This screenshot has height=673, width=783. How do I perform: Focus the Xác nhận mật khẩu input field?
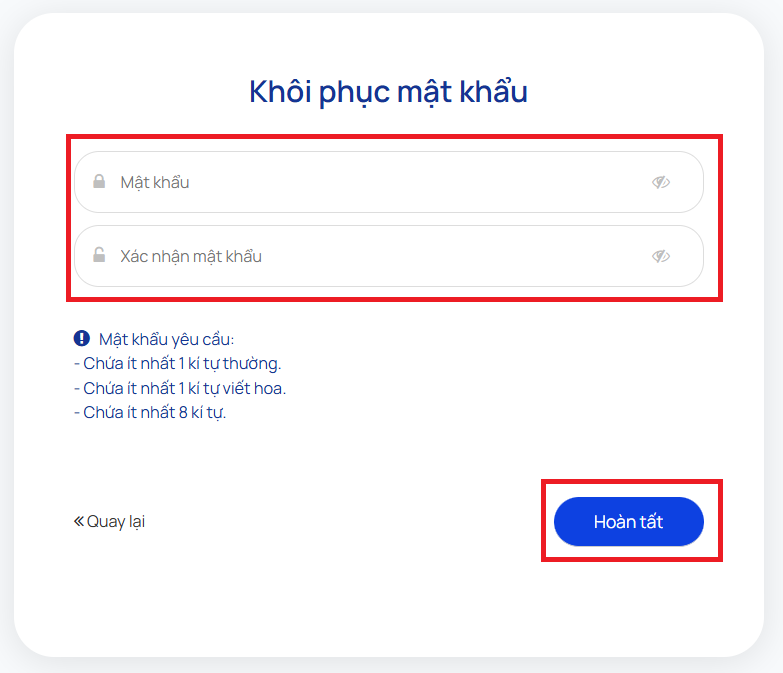point(389,256)
